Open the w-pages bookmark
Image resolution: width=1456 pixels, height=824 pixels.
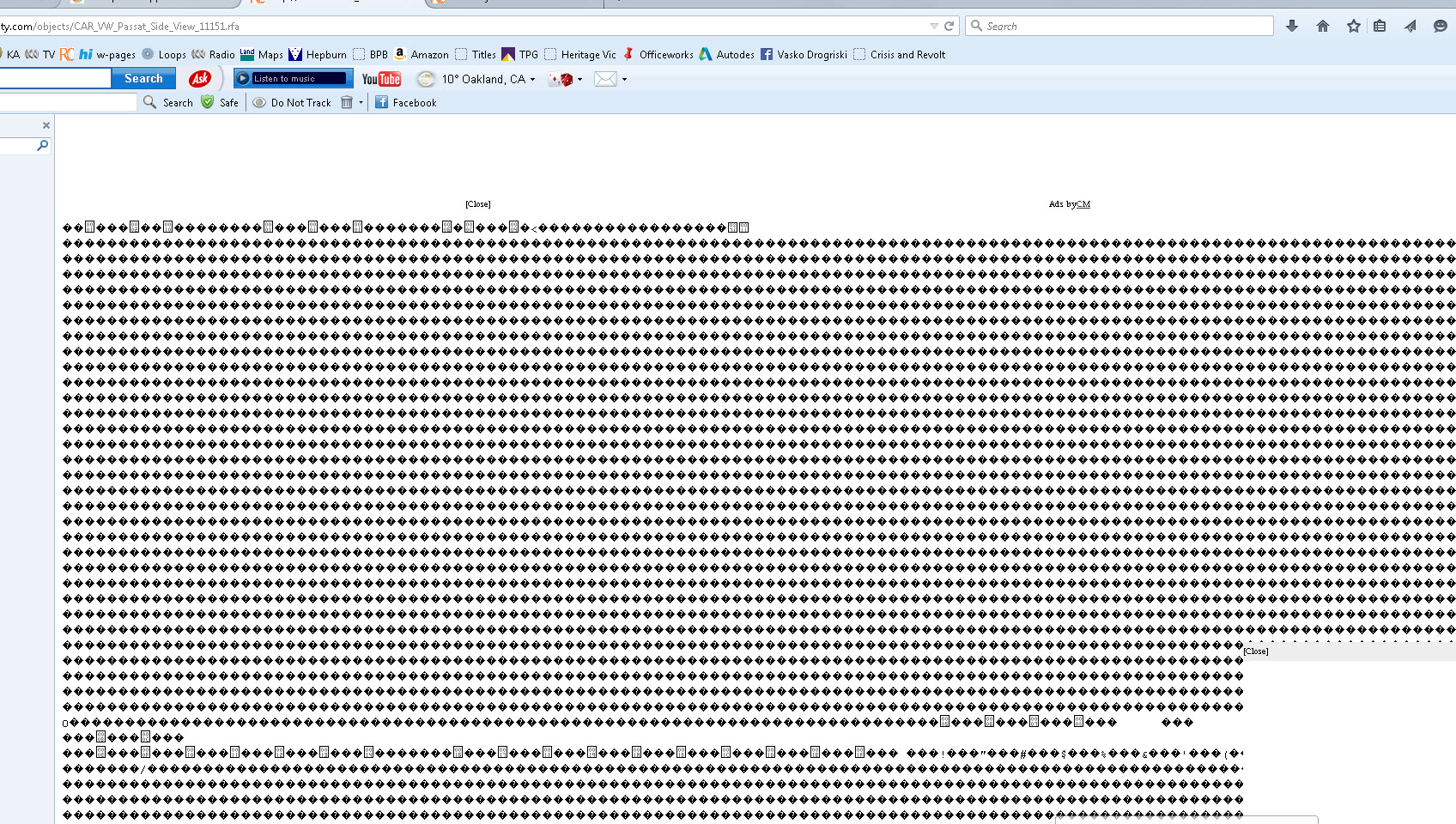pyautogui.click(x=107, y=54)
